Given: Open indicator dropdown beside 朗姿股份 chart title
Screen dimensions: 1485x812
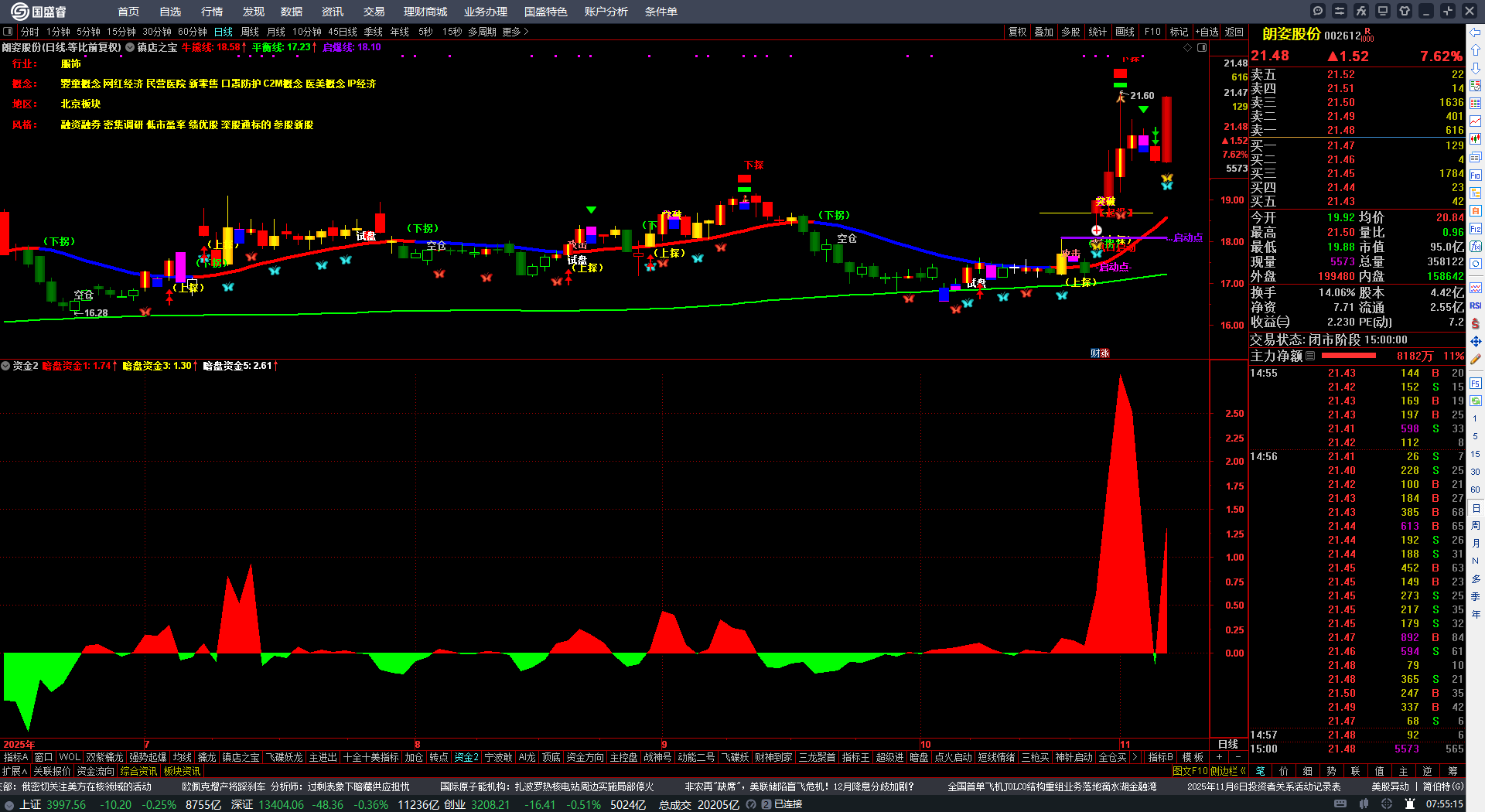Looking at the screenshot, I should tap(130, 48).
